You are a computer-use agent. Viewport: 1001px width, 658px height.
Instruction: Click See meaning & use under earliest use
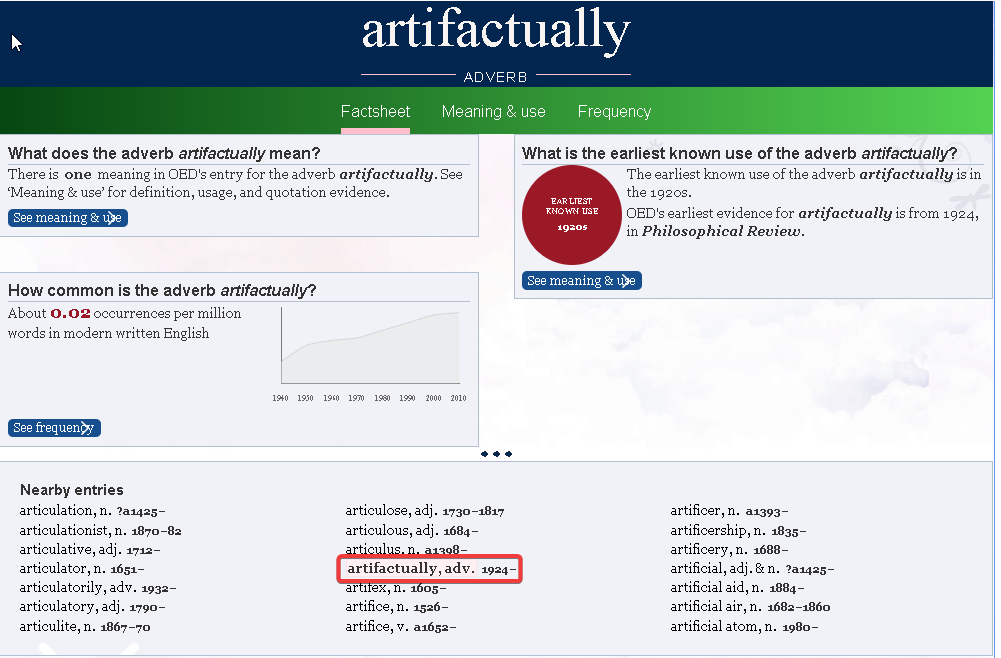coord(581,281)
